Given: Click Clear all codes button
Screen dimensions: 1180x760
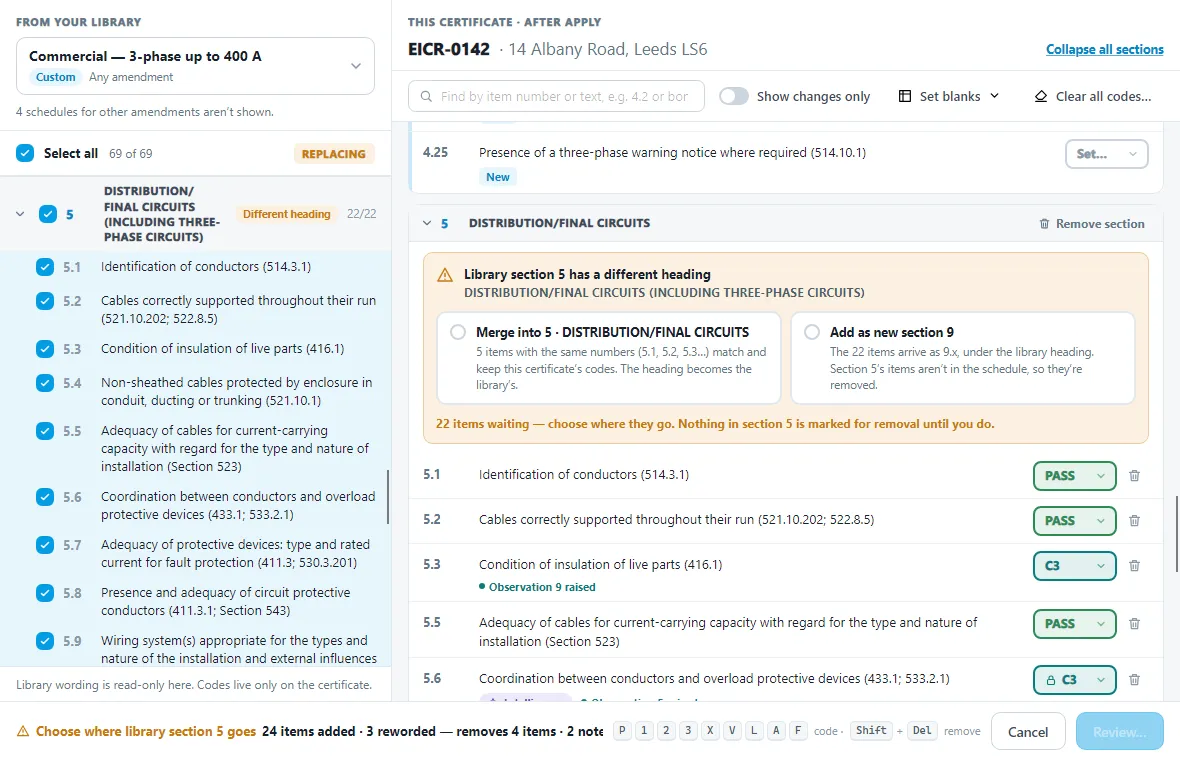Looking at the screenshot, I should tap(1093, 96).
